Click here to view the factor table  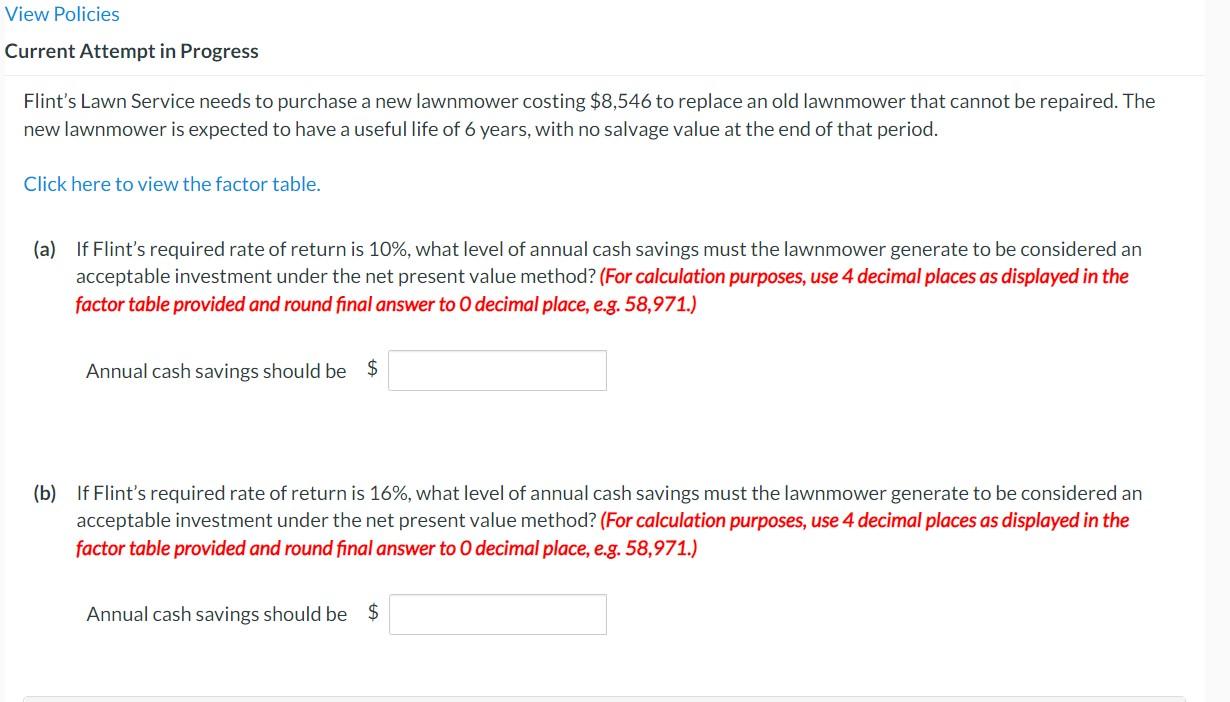click(170, 184)
